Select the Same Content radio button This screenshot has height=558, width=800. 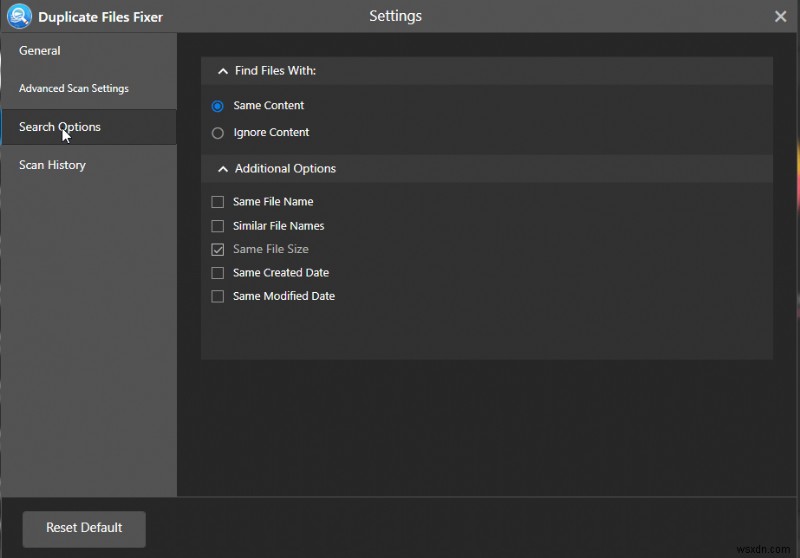(218, 106)
